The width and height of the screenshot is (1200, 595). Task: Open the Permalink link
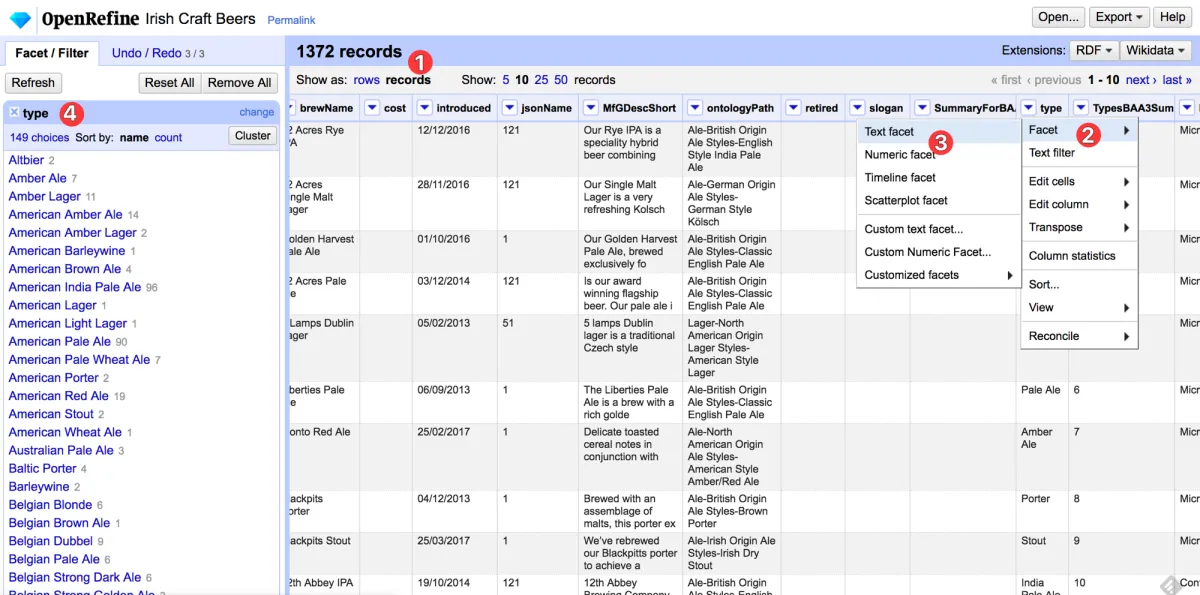[x=292, y=20]
